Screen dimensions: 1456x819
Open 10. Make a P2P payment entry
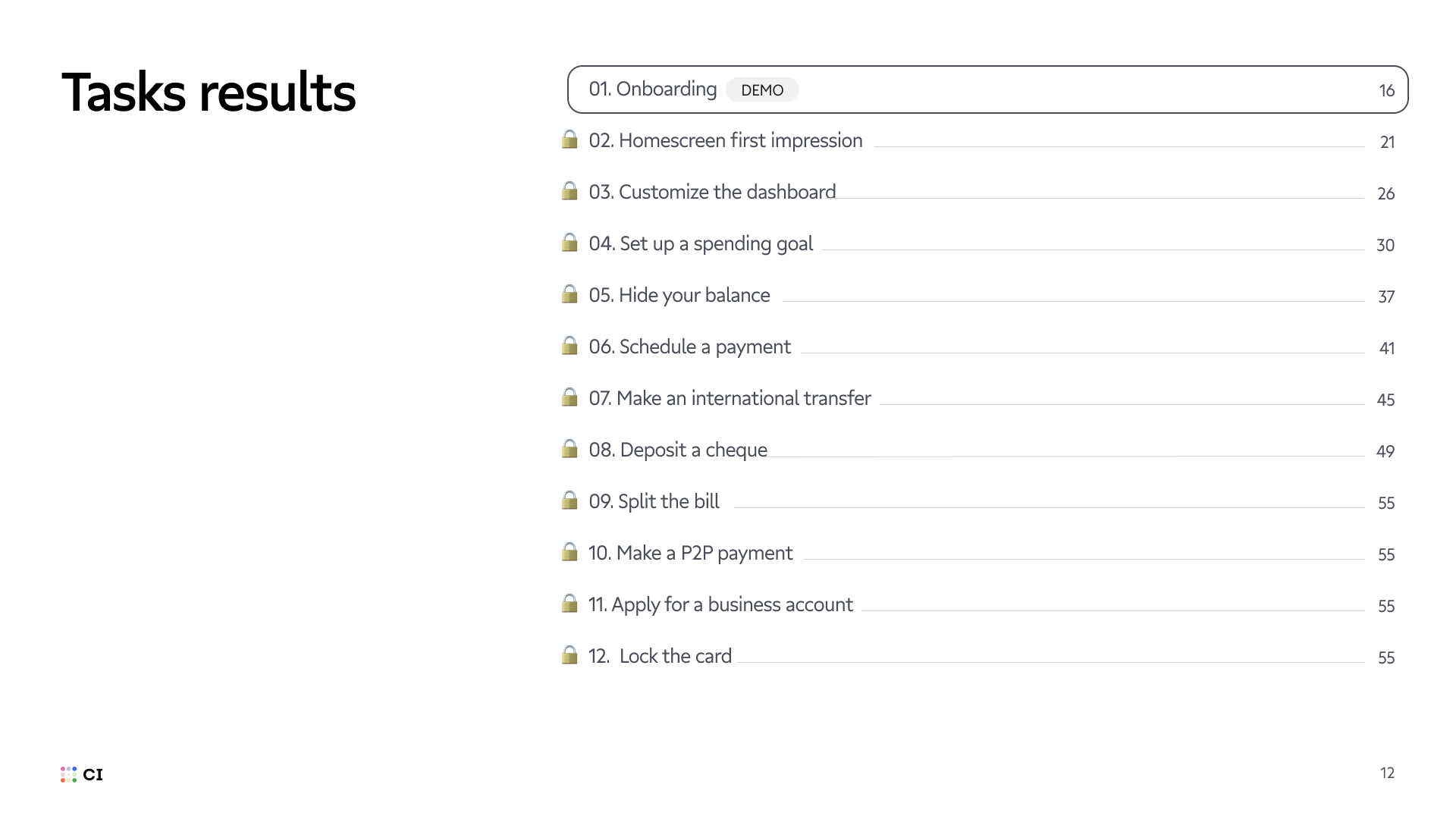pos(690,553)
